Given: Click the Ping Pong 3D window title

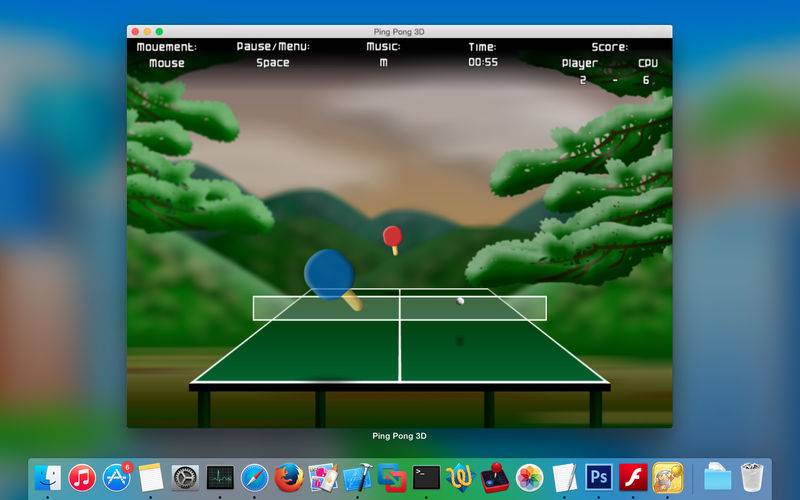Looking at the screenshot, I should click(399, 32).
